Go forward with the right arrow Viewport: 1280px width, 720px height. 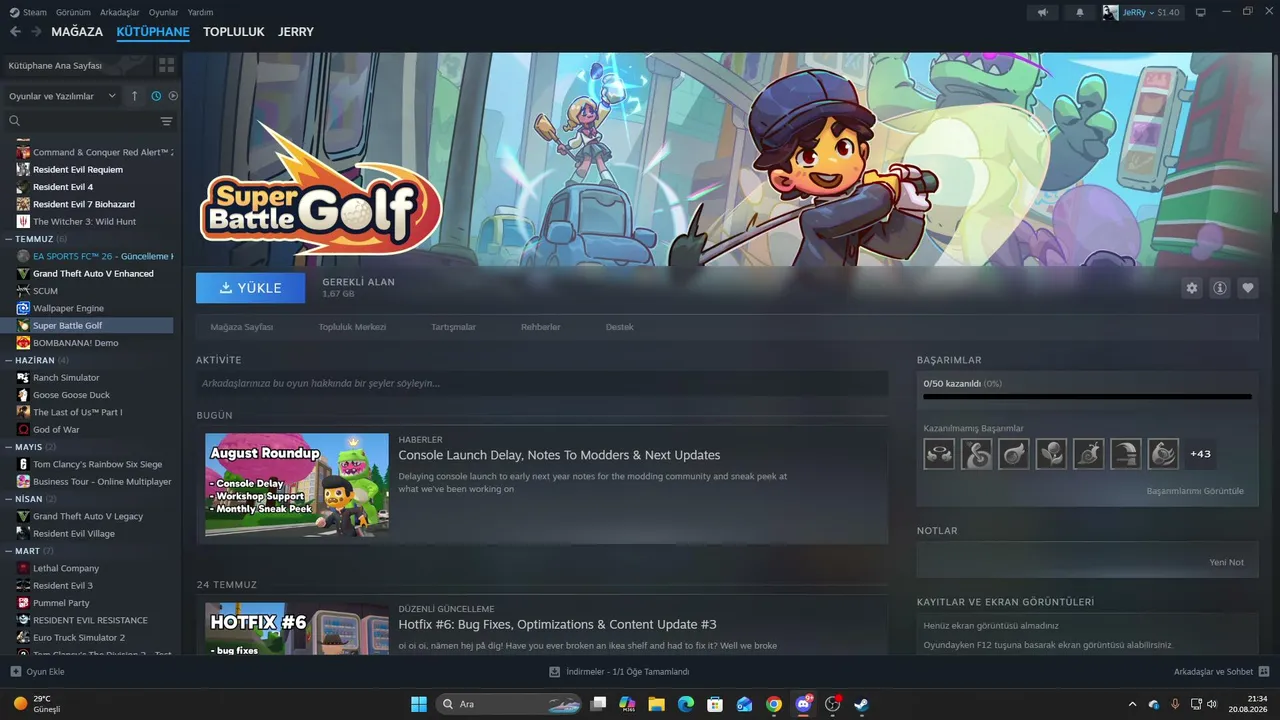click(36, 32)
